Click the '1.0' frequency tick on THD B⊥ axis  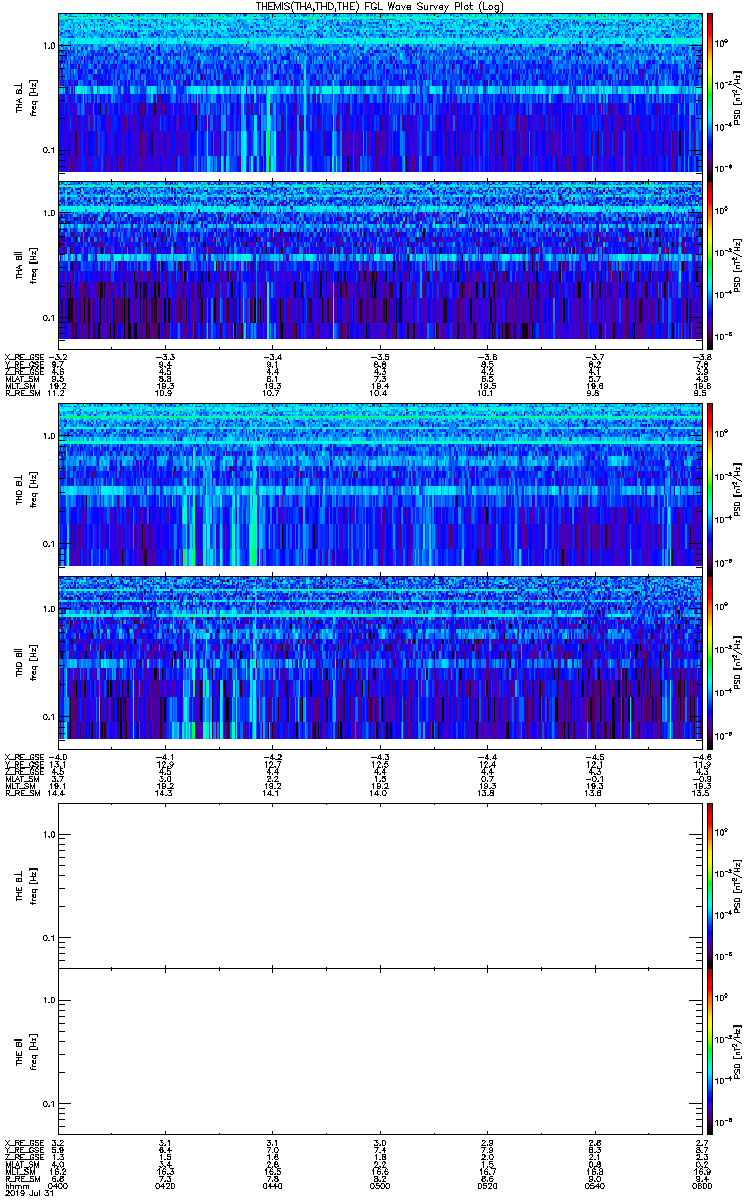point(48,437)
